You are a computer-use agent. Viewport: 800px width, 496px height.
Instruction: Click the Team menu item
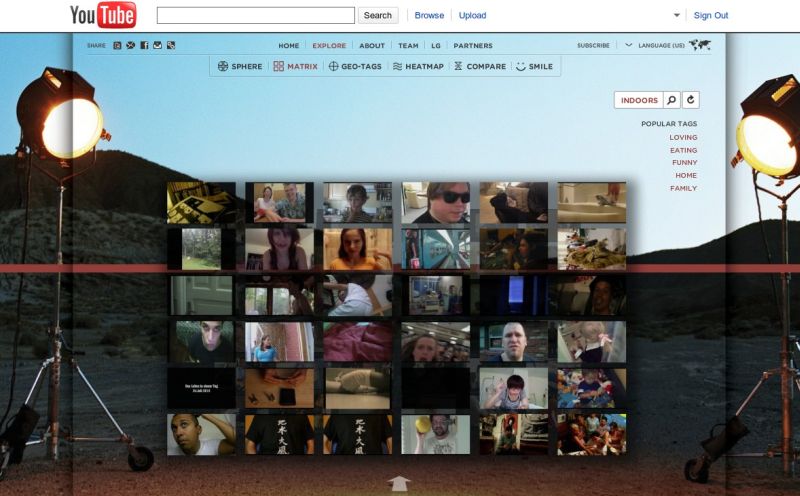click(x=408, y=46)
